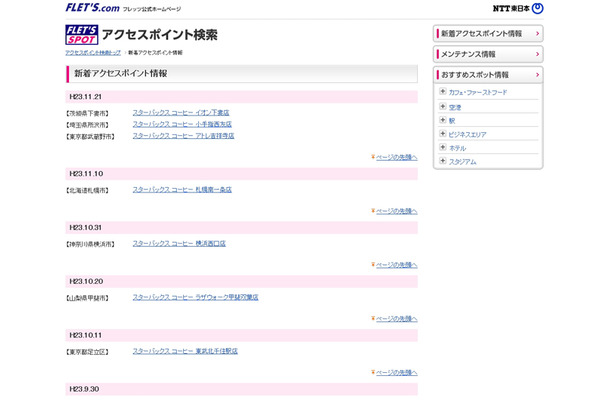Click the 【北海道札幌市】 location label

pos(87,190)
